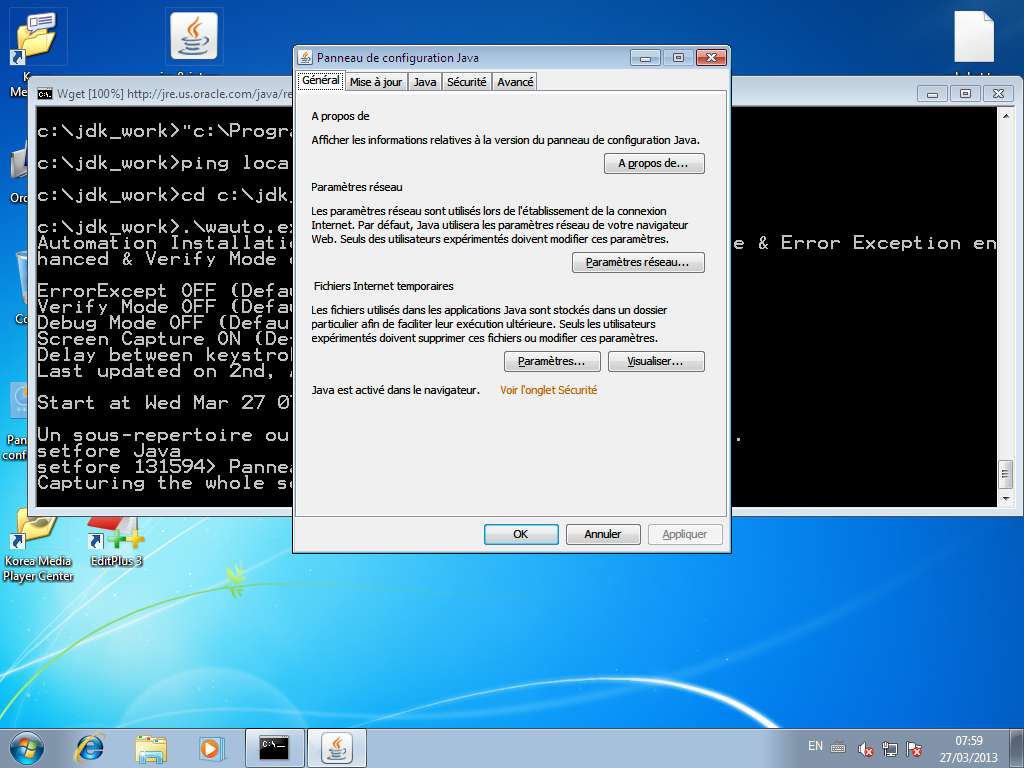Select the Général tab
Image resolution: width=1024 pixels, height=768 pixels.
pyautogui.click(x=321, y=80)
